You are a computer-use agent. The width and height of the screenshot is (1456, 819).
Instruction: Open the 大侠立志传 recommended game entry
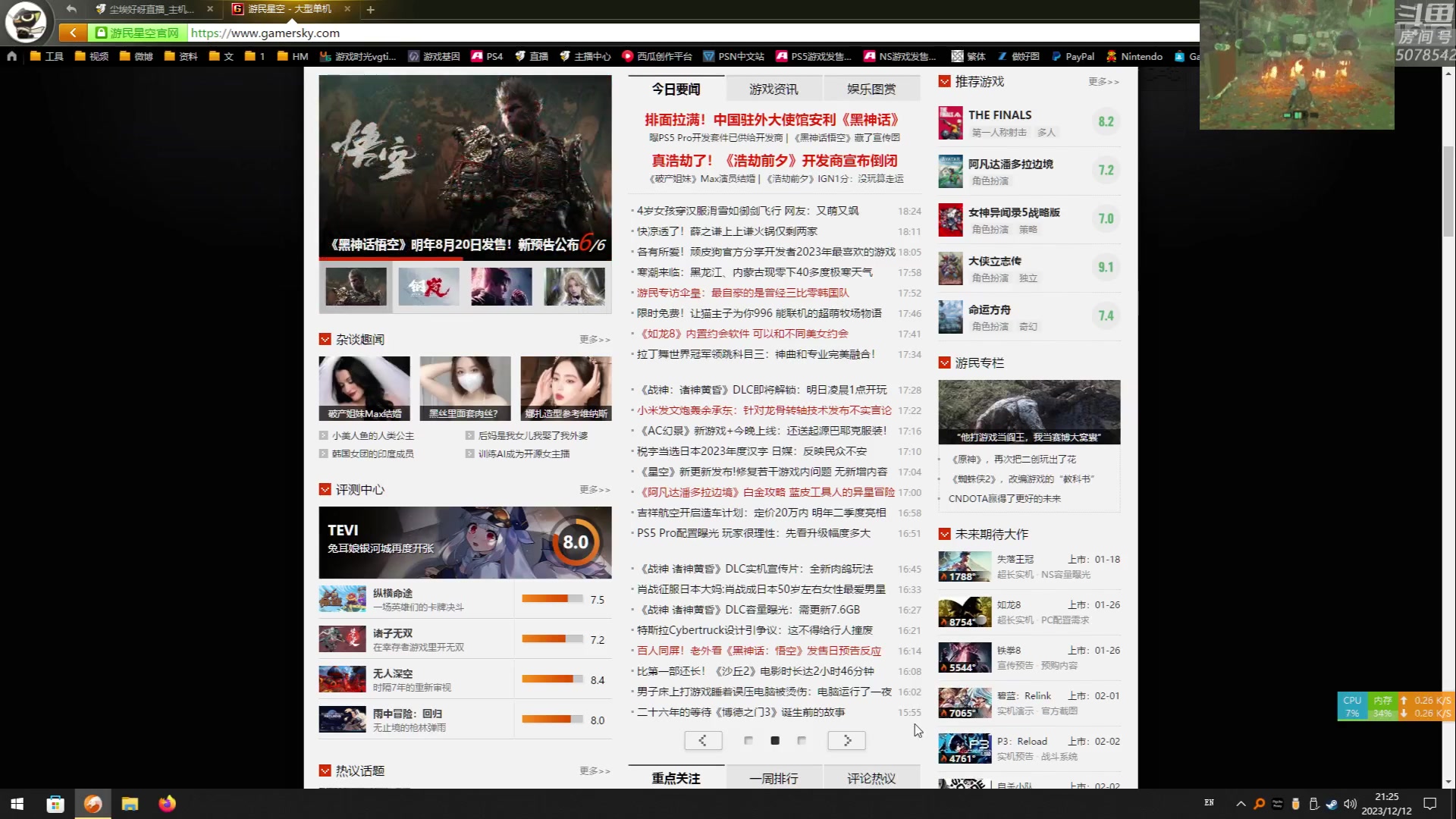[1029, 268]
